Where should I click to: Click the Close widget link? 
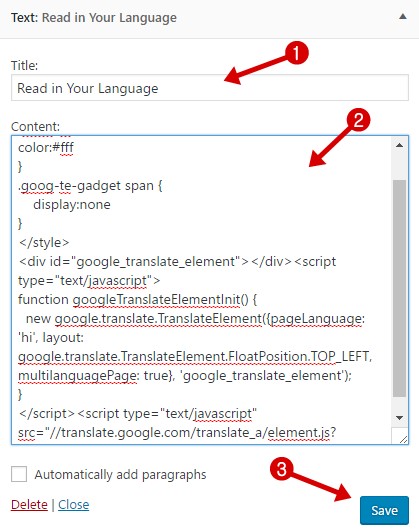pos(74,505)
